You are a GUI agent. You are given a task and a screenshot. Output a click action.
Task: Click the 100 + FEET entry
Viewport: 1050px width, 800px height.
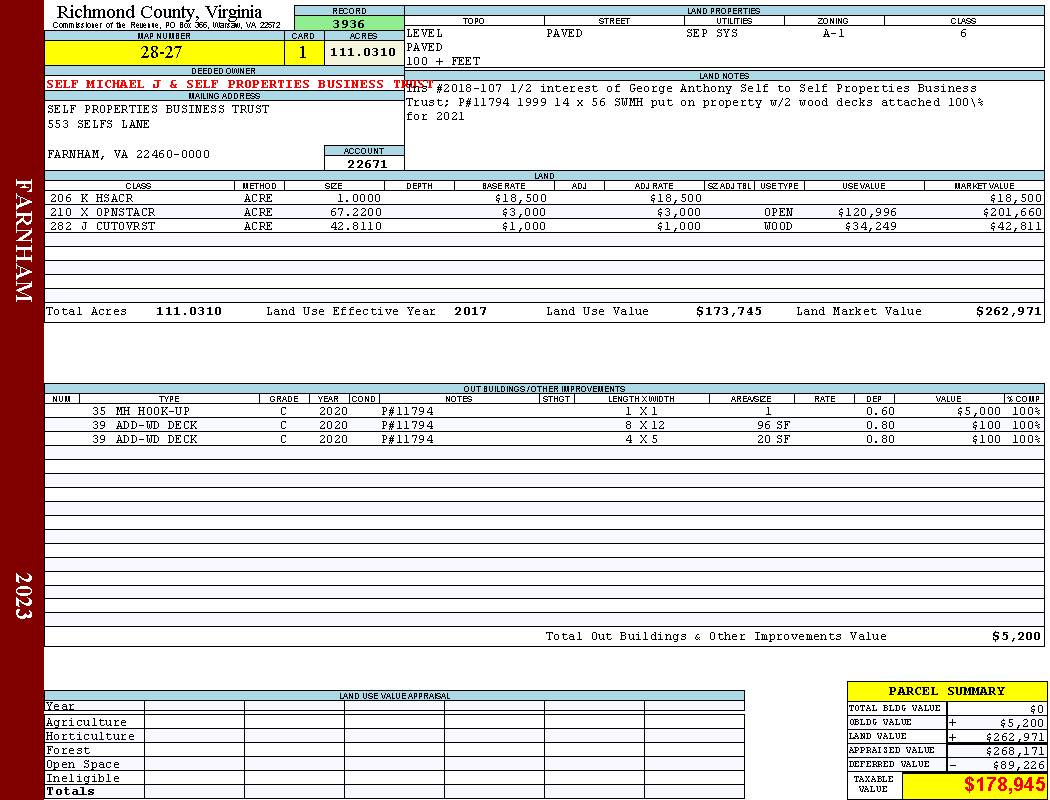click(x=443, y=62)
